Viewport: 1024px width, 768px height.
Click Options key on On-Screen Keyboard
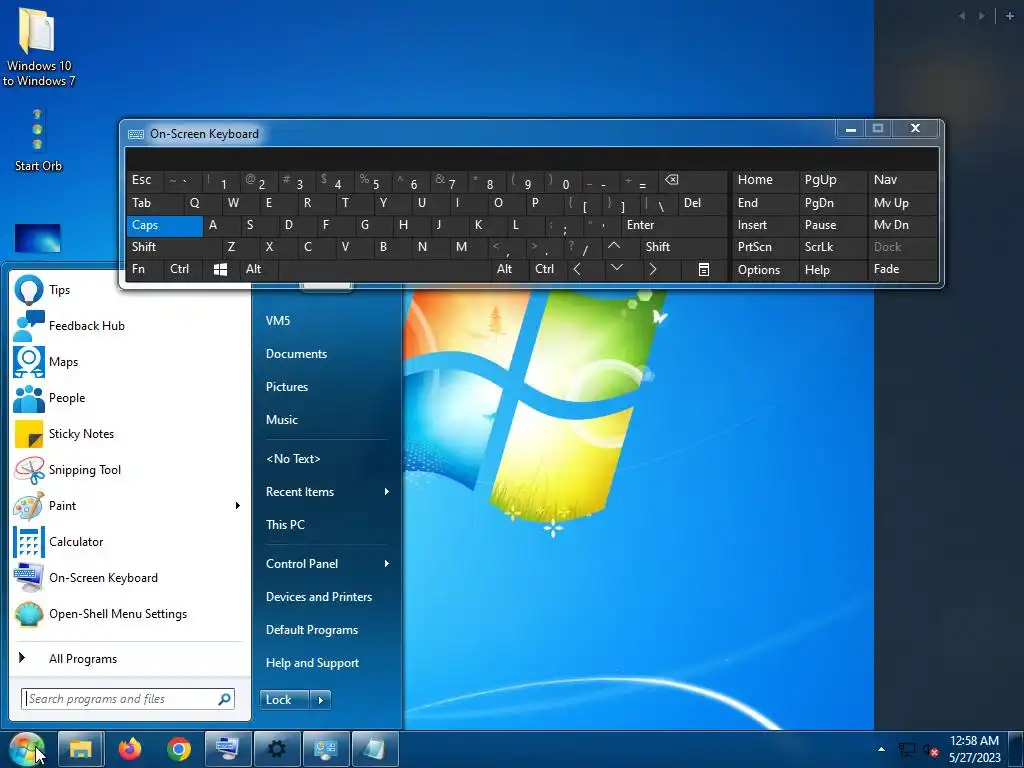765,269
